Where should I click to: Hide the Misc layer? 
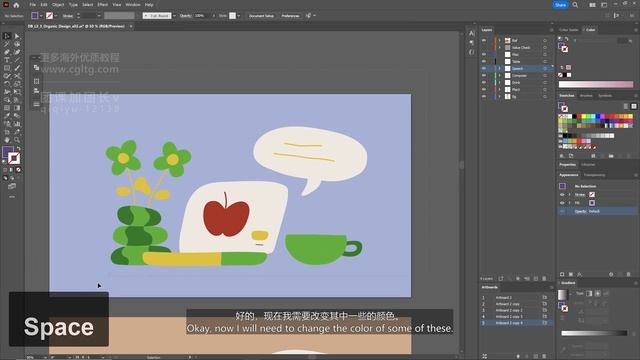point(484,54)
